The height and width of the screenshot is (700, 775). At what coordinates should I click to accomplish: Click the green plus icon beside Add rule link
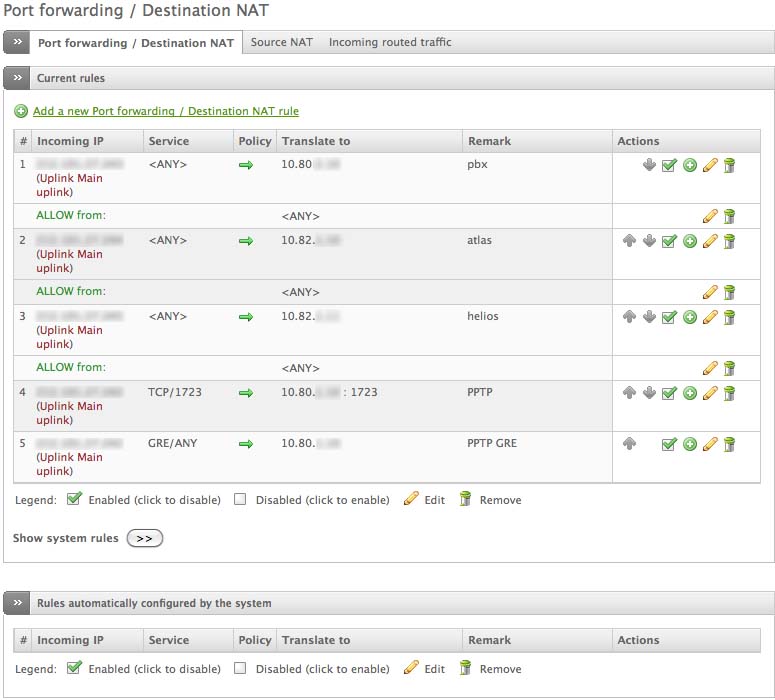tap(21, 111)
